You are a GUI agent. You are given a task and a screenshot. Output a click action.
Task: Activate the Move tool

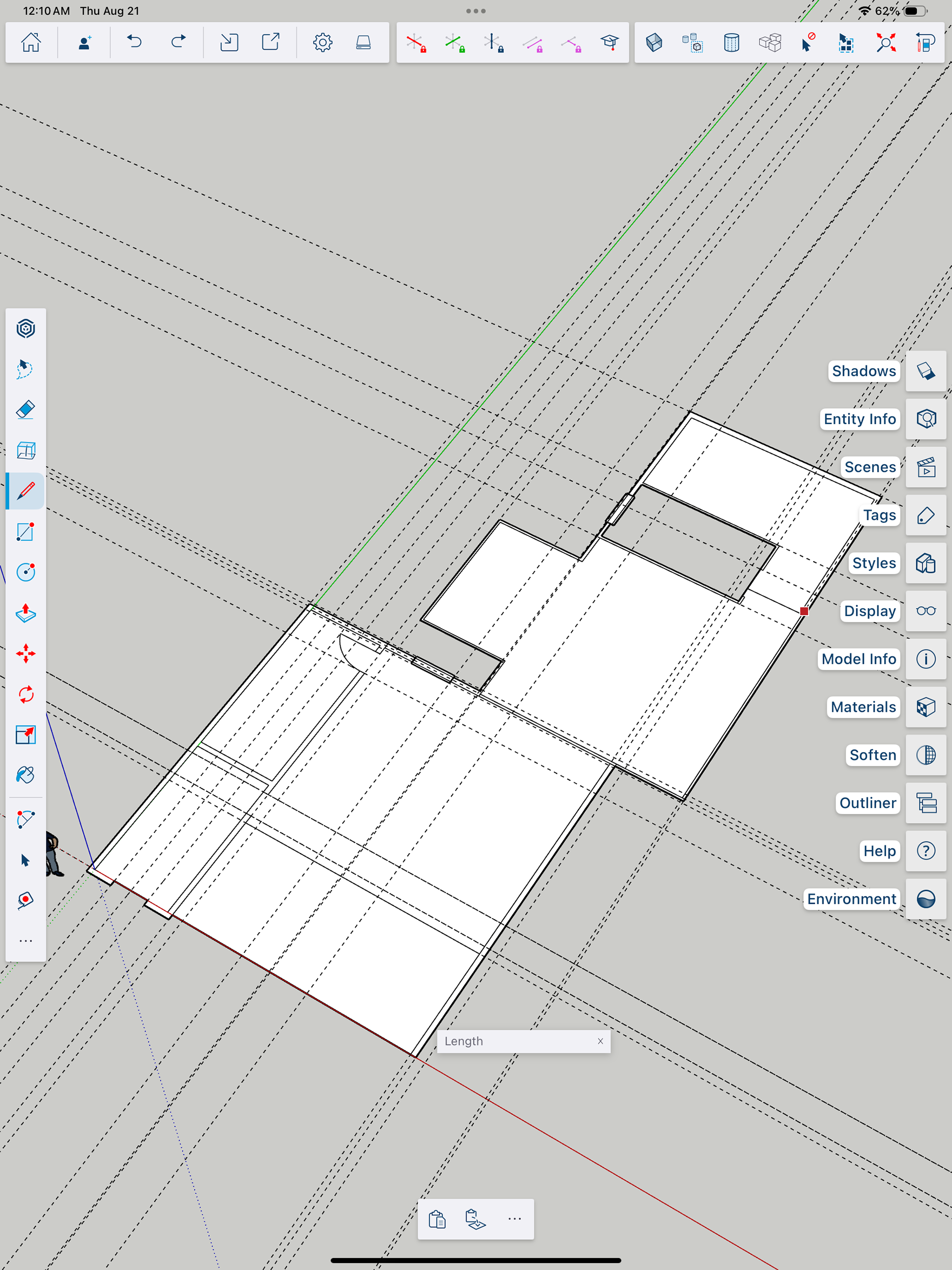[x=26, y=654]
